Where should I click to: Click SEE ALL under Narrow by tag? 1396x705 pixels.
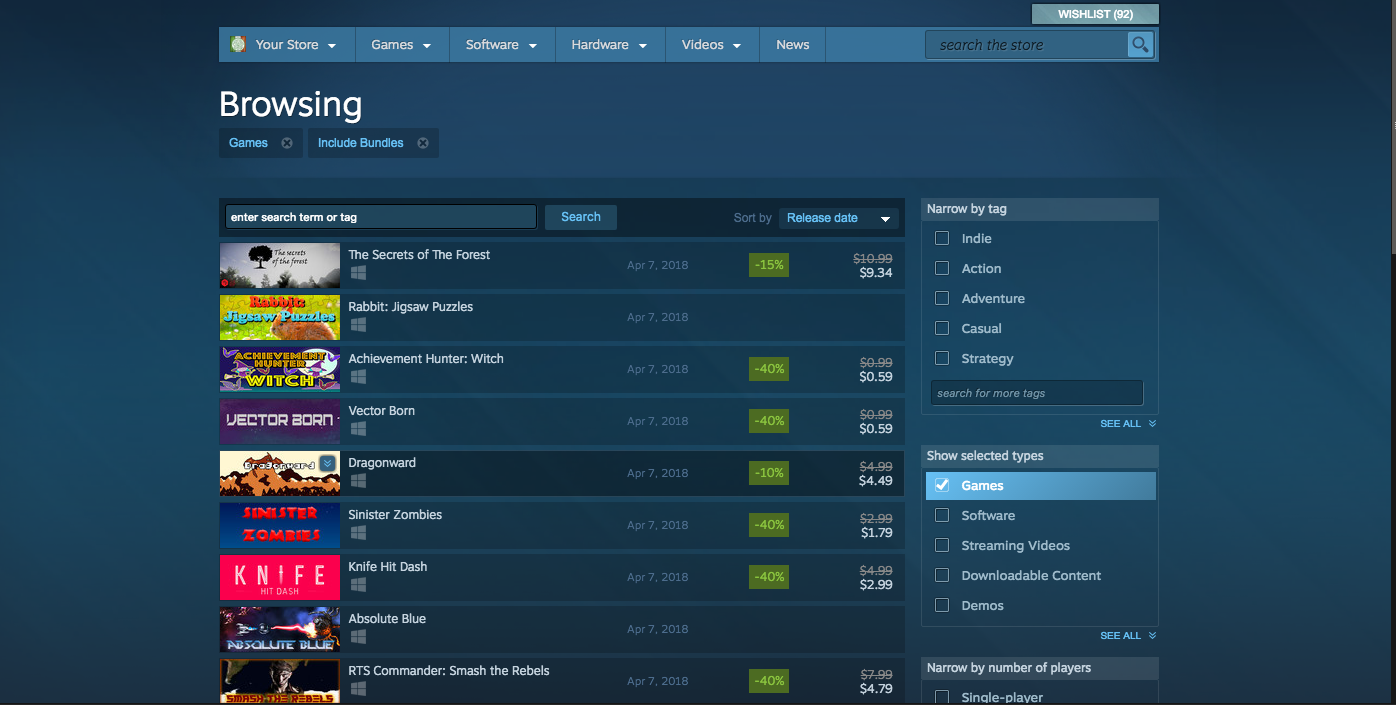[1128, 424]
